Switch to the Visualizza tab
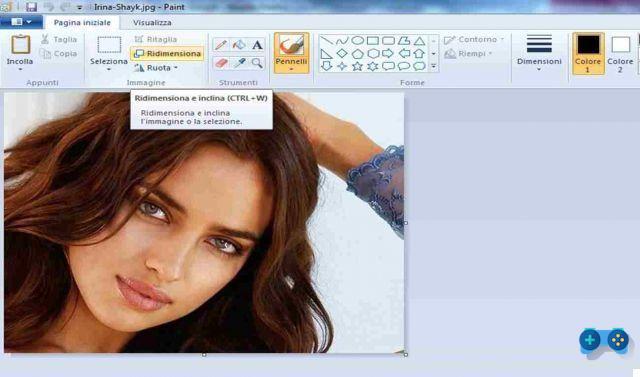The height and width of the screenshot is (377, 640). (152, 22)
